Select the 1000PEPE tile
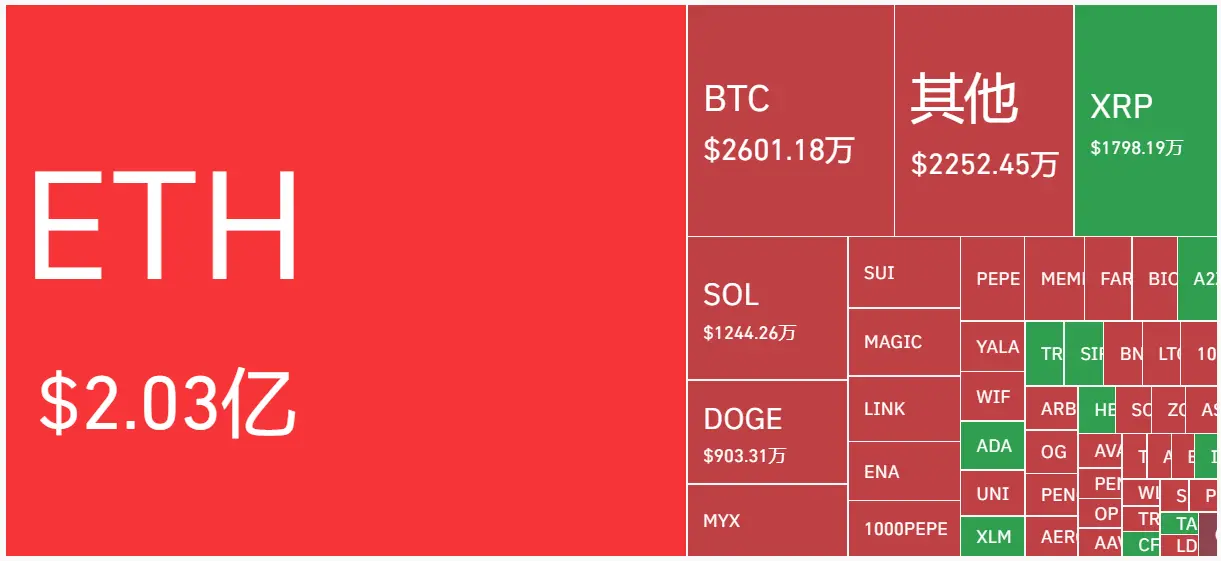The width and height of the screenshot is (1221, 561). coord(903,528)
